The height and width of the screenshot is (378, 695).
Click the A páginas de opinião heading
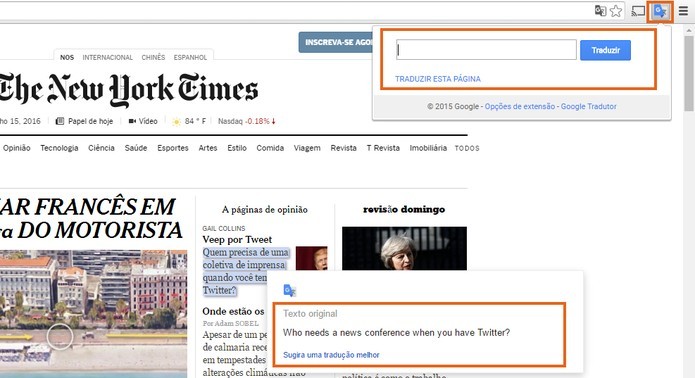coord(265,210)
